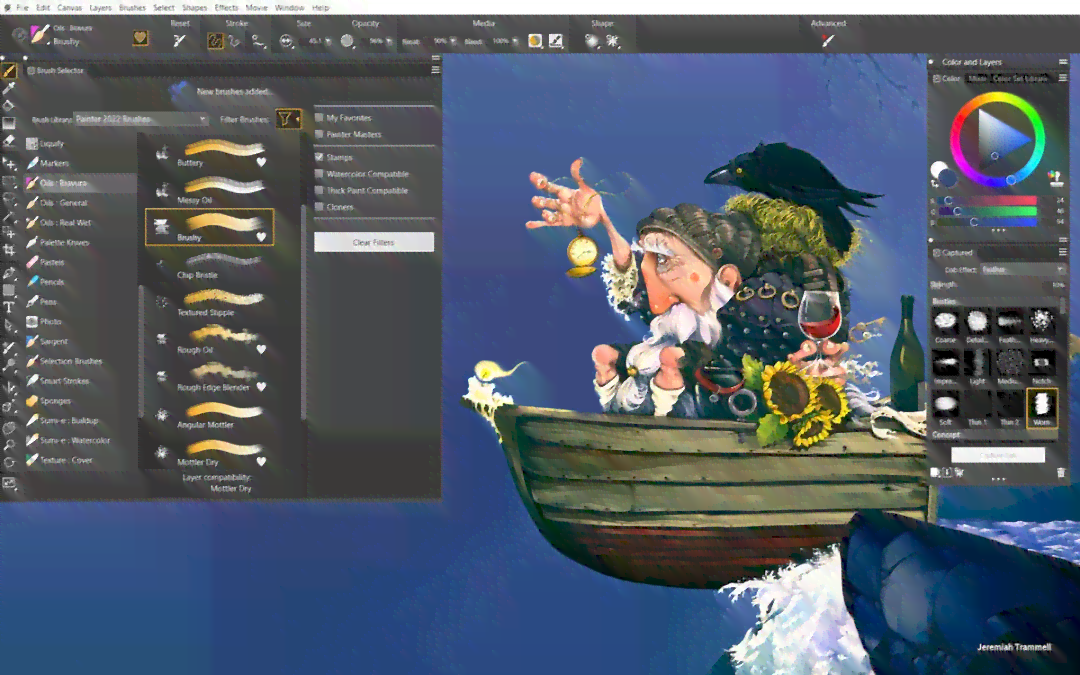This screenshot has width=1080, height=675.
Task: Open the Dab Effect dropdown
Action: coord(1023,269)
